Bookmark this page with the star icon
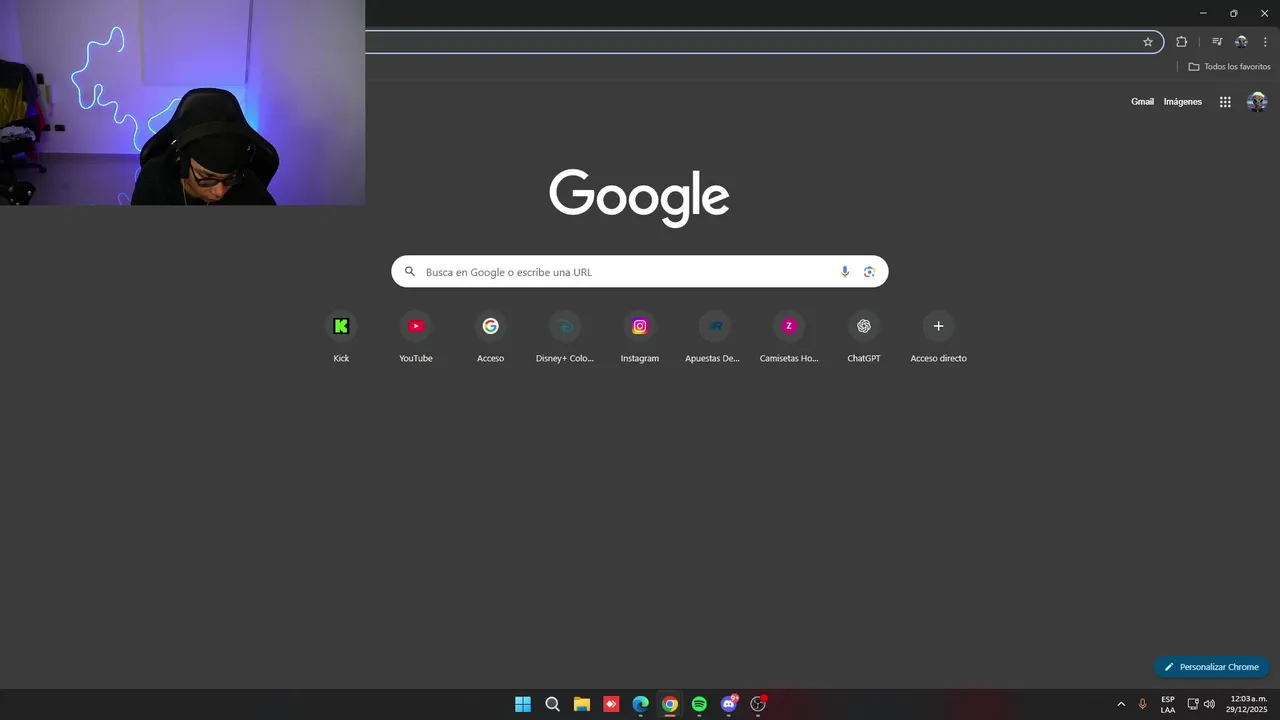This screenshot has width=1280, height=720. click(x=1148, y=42)
